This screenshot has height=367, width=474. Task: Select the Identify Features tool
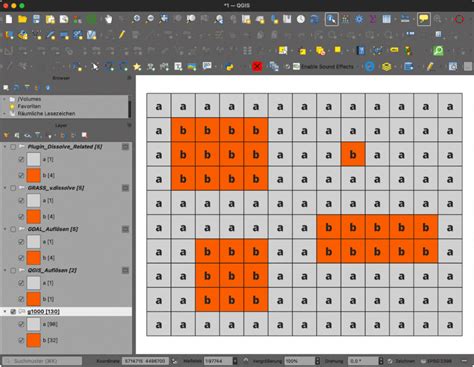click(331, 19)
